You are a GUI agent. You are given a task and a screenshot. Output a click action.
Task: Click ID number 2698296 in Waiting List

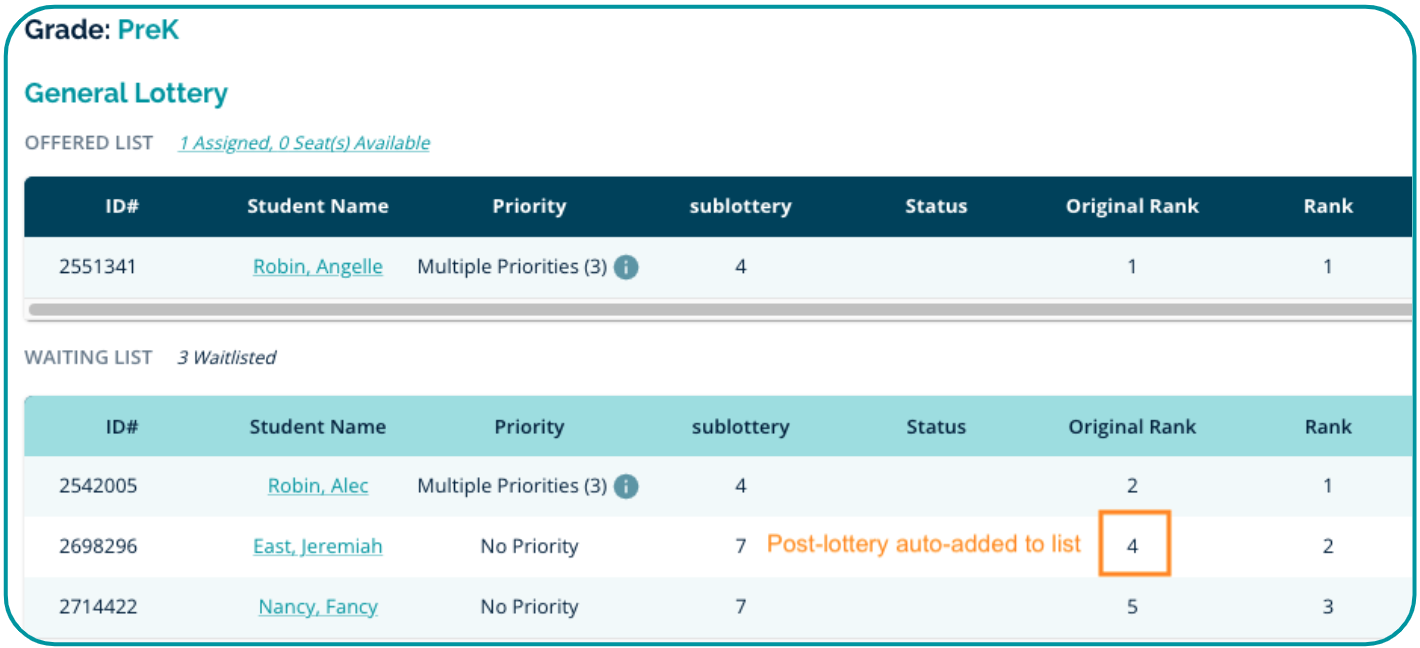coord(98,547)
